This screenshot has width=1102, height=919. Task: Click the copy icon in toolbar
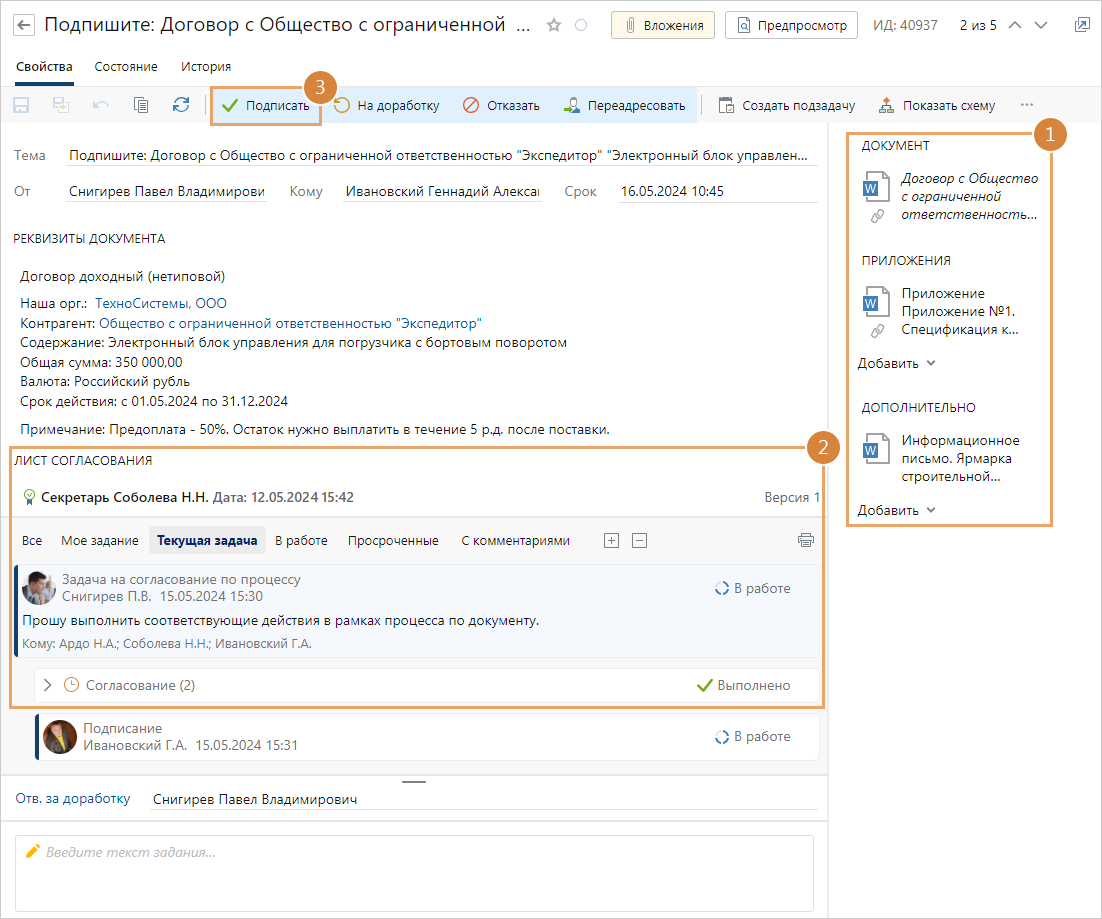coord(141,105)
